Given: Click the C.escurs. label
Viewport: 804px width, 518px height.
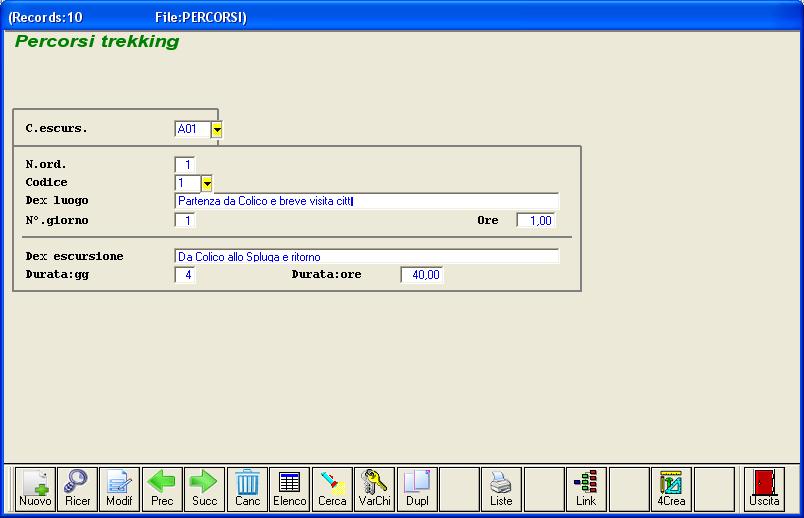Looking at the screenshot, I should pos(56,128).
